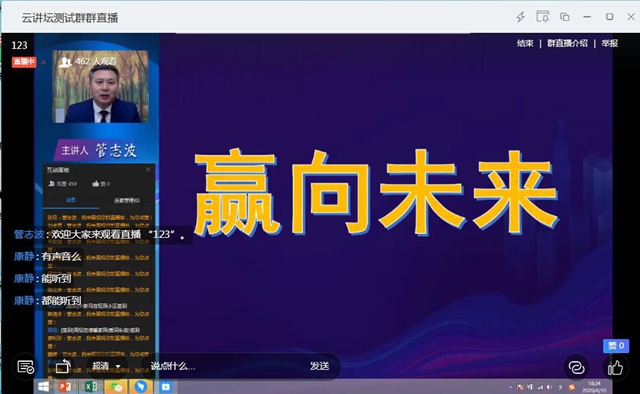
Task: Click the rotate screen icon beside 超清
Action: [63, 366]
